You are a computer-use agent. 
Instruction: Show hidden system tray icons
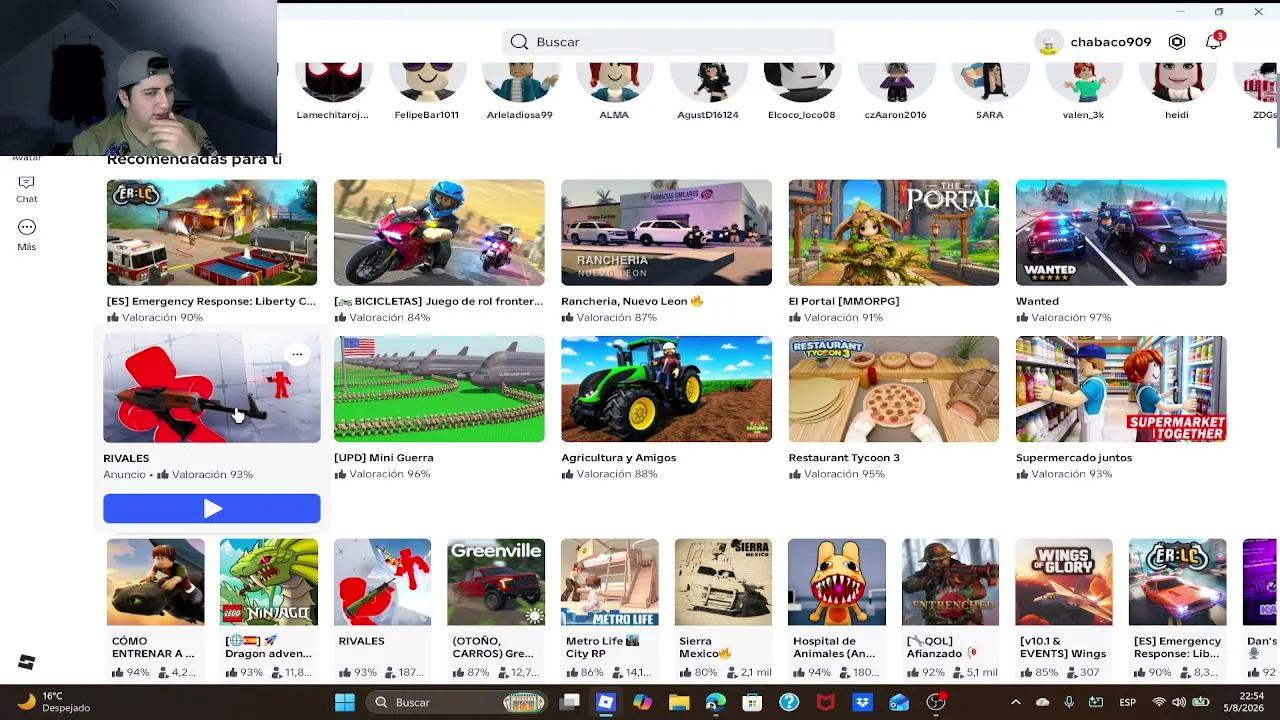1016,702
